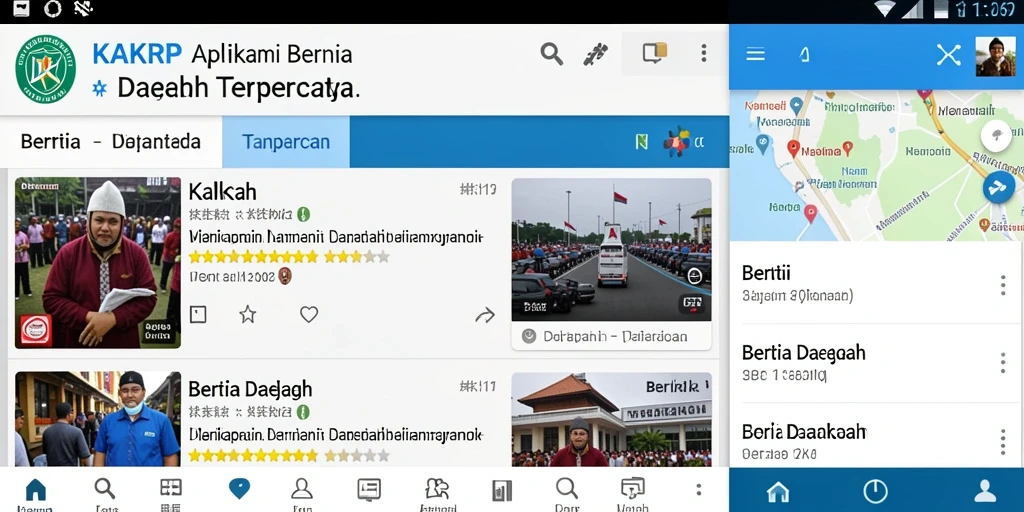Go to Home in bottom navigation
This screenshot has width=1024, height=512.
(35, 490)
